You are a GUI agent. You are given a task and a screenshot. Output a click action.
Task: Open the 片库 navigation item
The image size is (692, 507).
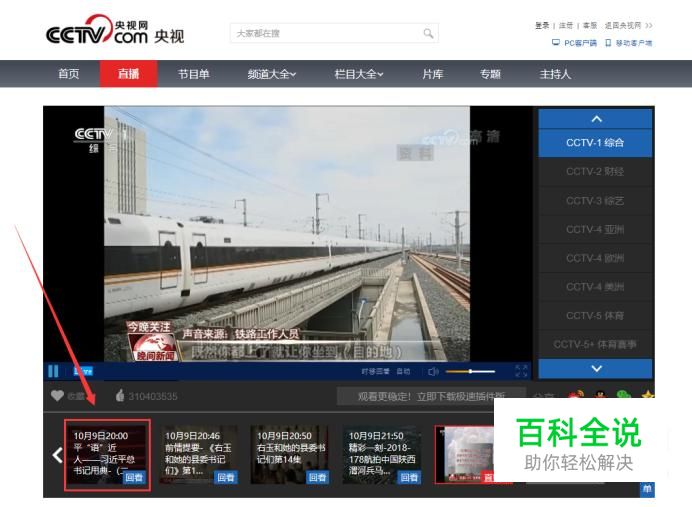tap(432, 74)
